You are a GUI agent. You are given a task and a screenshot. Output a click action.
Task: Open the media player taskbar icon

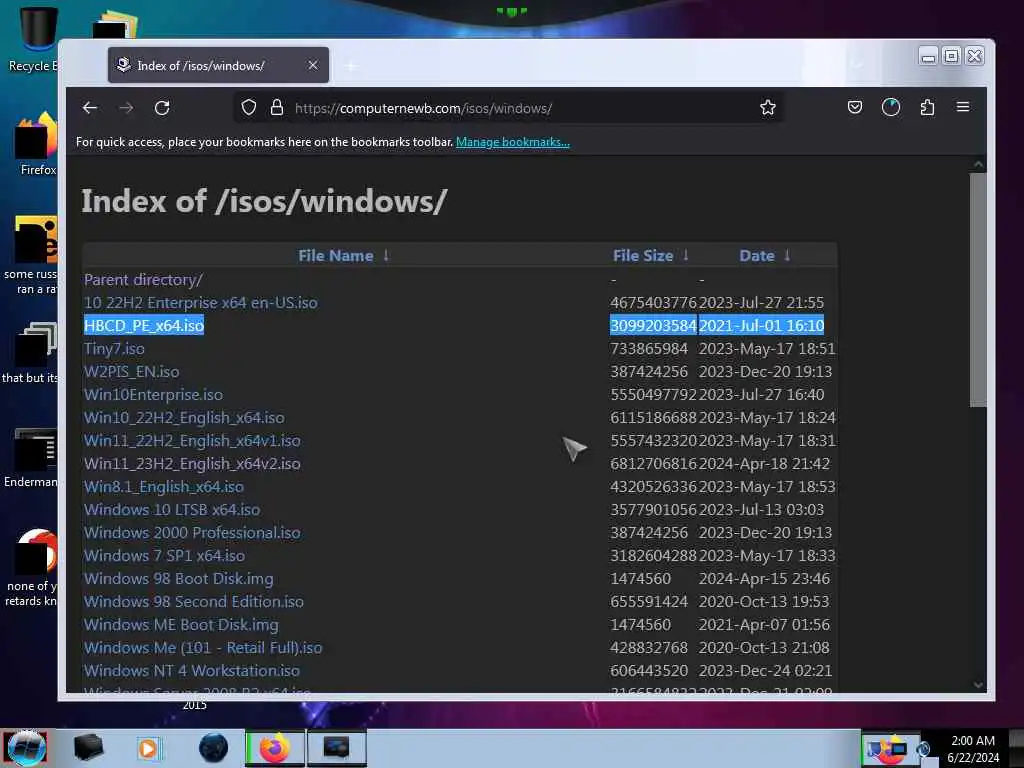tap(148, 748)
